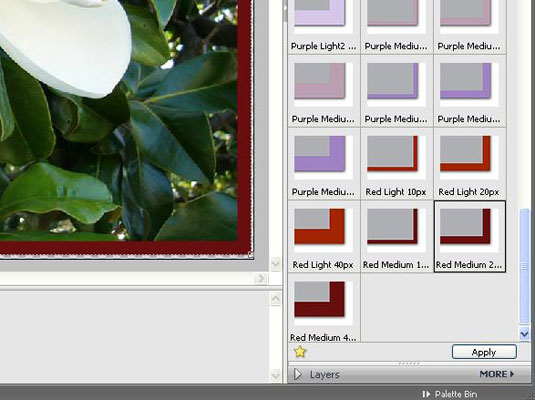Click canvas vertical scroll down arrow
Viewport: 535px width, 400px height.
click(x=276, y=263)
